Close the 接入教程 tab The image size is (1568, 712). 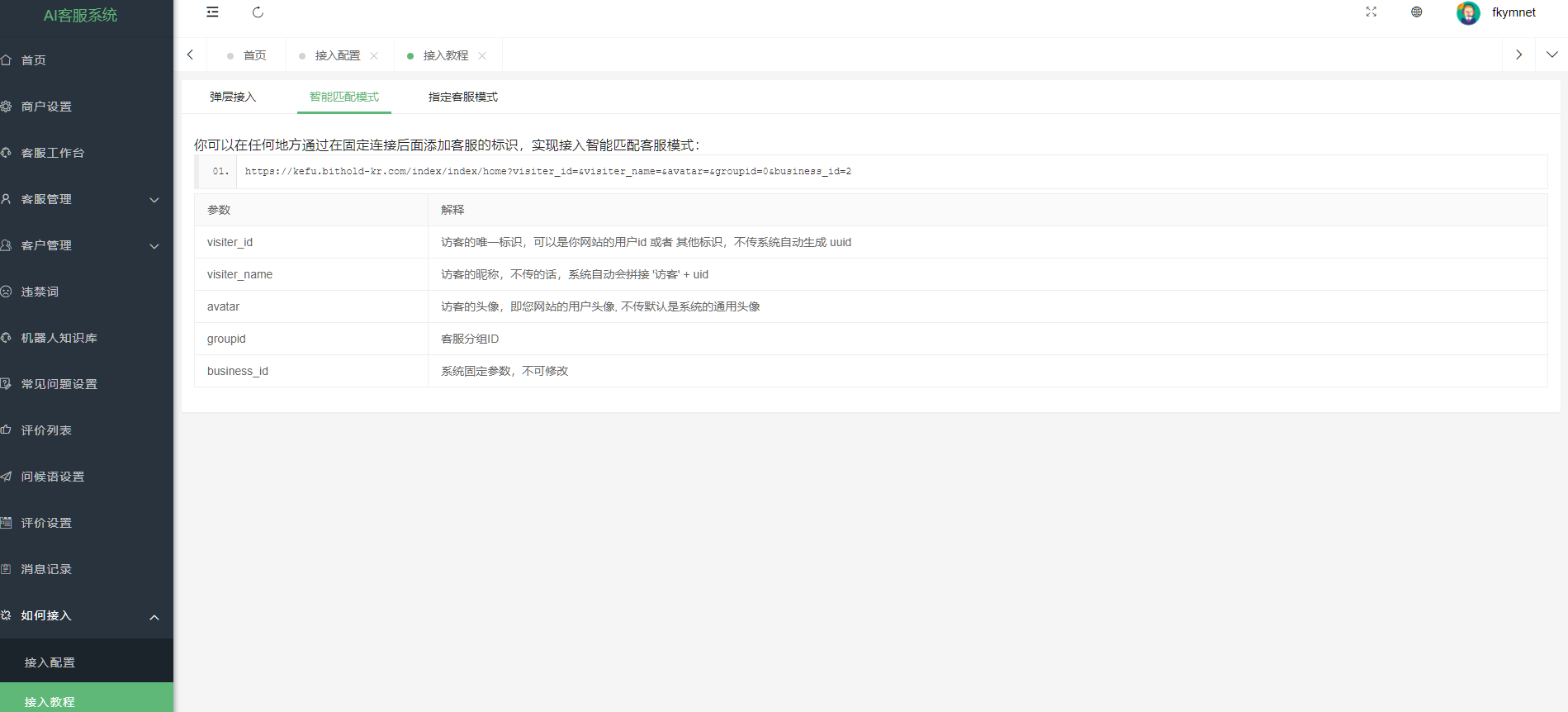(482, 55)
